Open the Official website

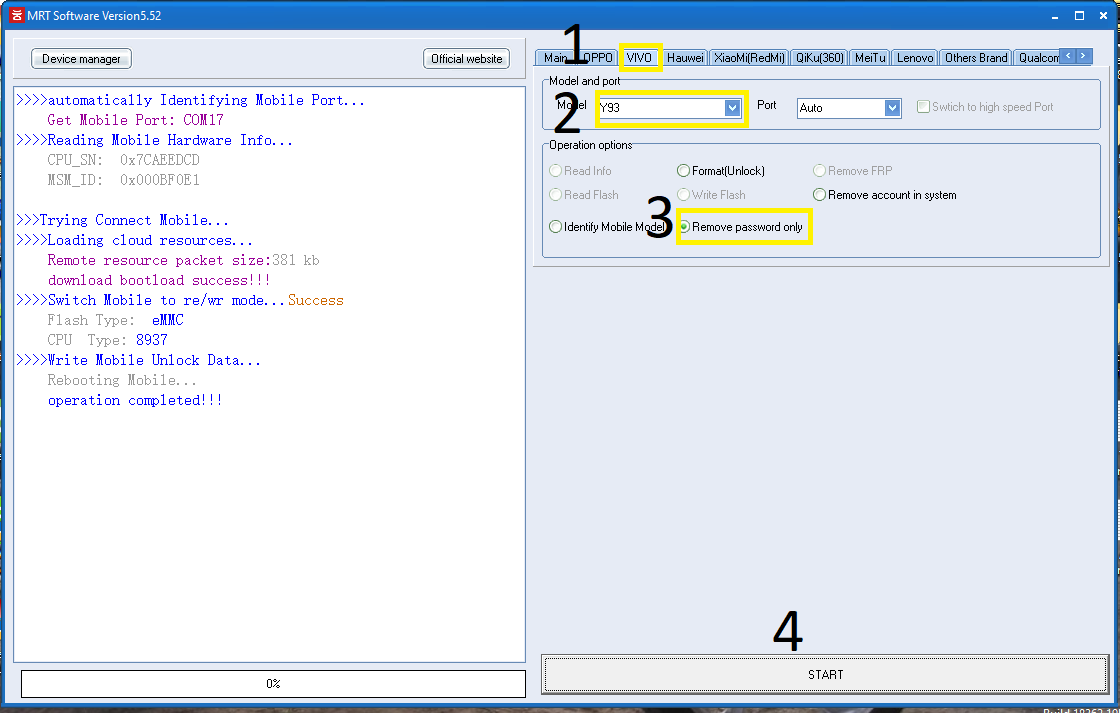coord(466,59)
